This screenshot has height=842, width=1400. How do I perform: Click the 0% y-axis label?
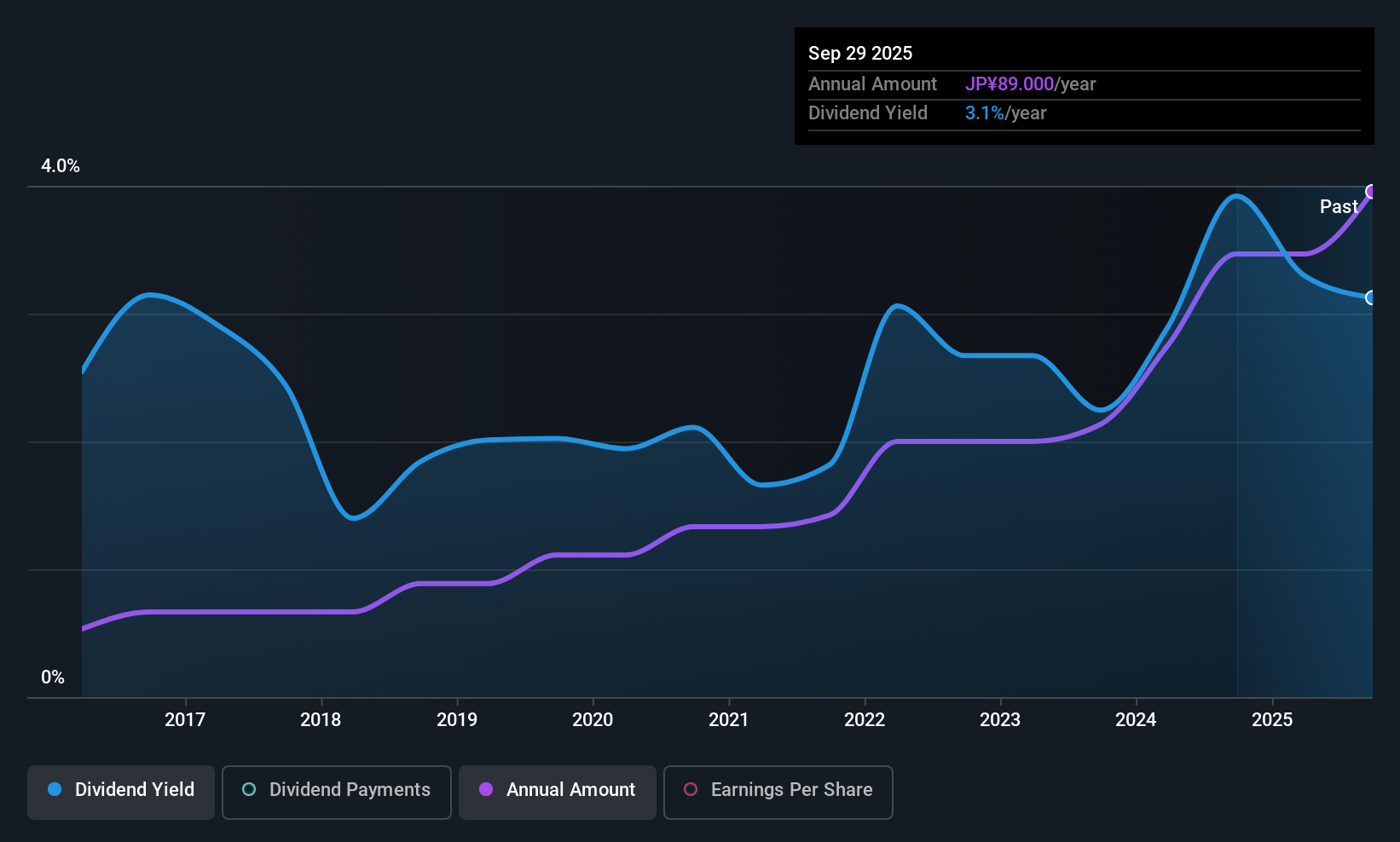pyautogui.click(x=53, y=678)
